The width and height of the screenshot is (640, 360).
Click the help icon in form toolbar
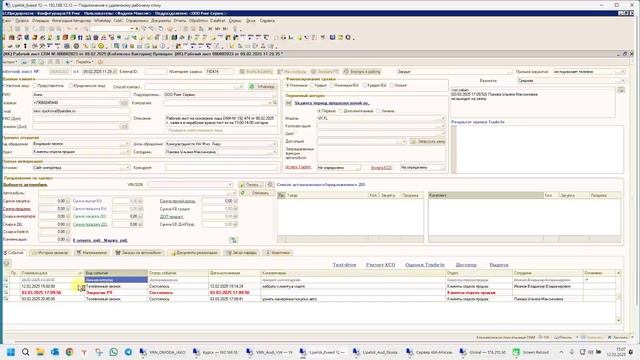(100, 62)
